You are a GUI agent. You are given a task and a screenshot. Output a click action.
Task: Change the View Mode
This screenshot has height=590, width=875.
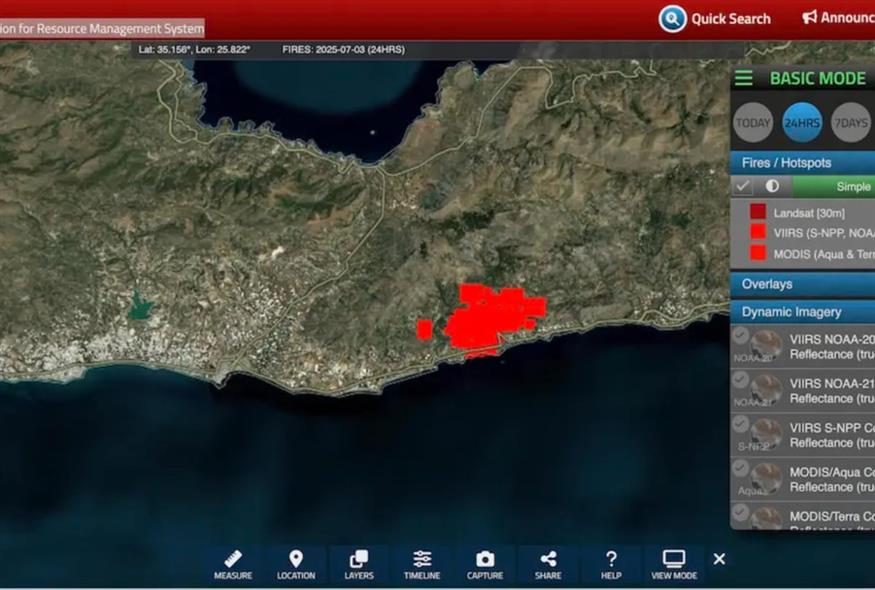674,564
